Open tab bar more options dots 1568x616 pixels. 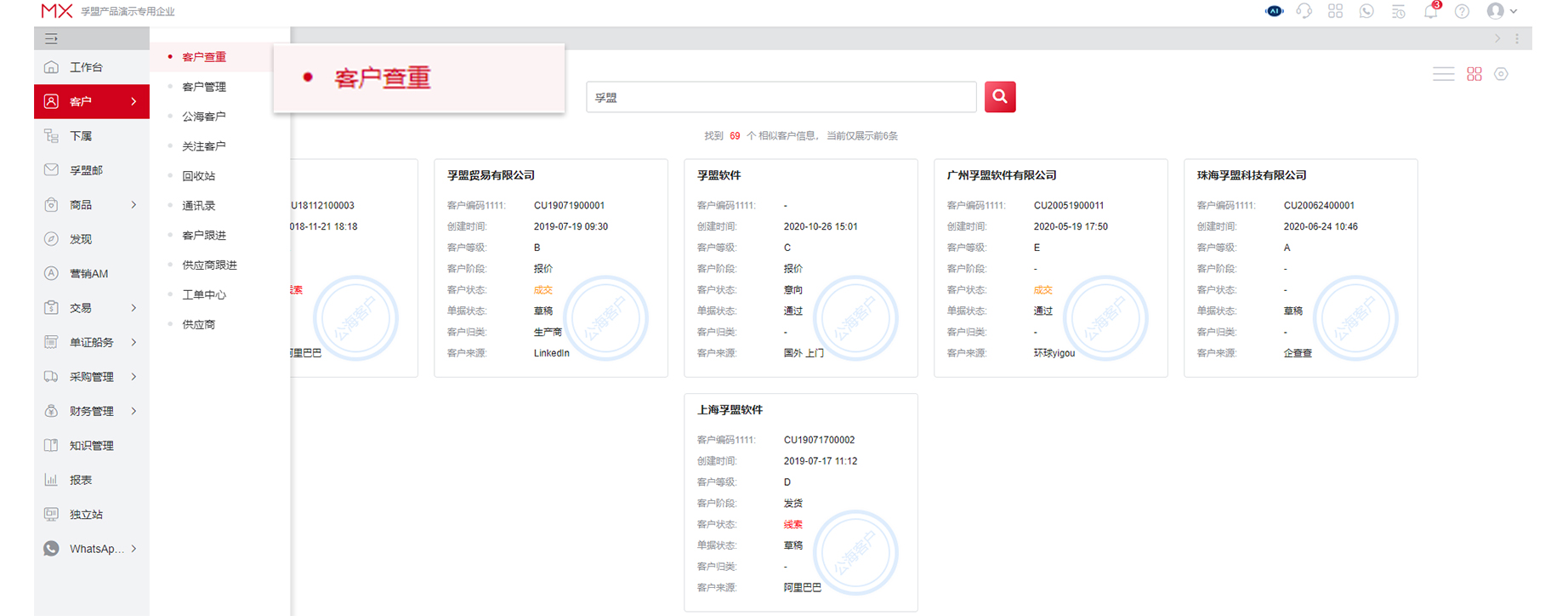click(1517, 38)
